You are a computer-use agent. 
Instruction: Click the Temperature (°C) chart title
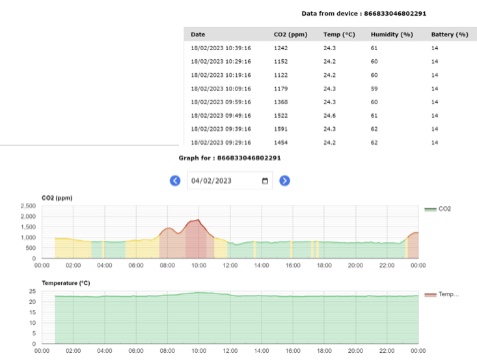tap(66, 283)
